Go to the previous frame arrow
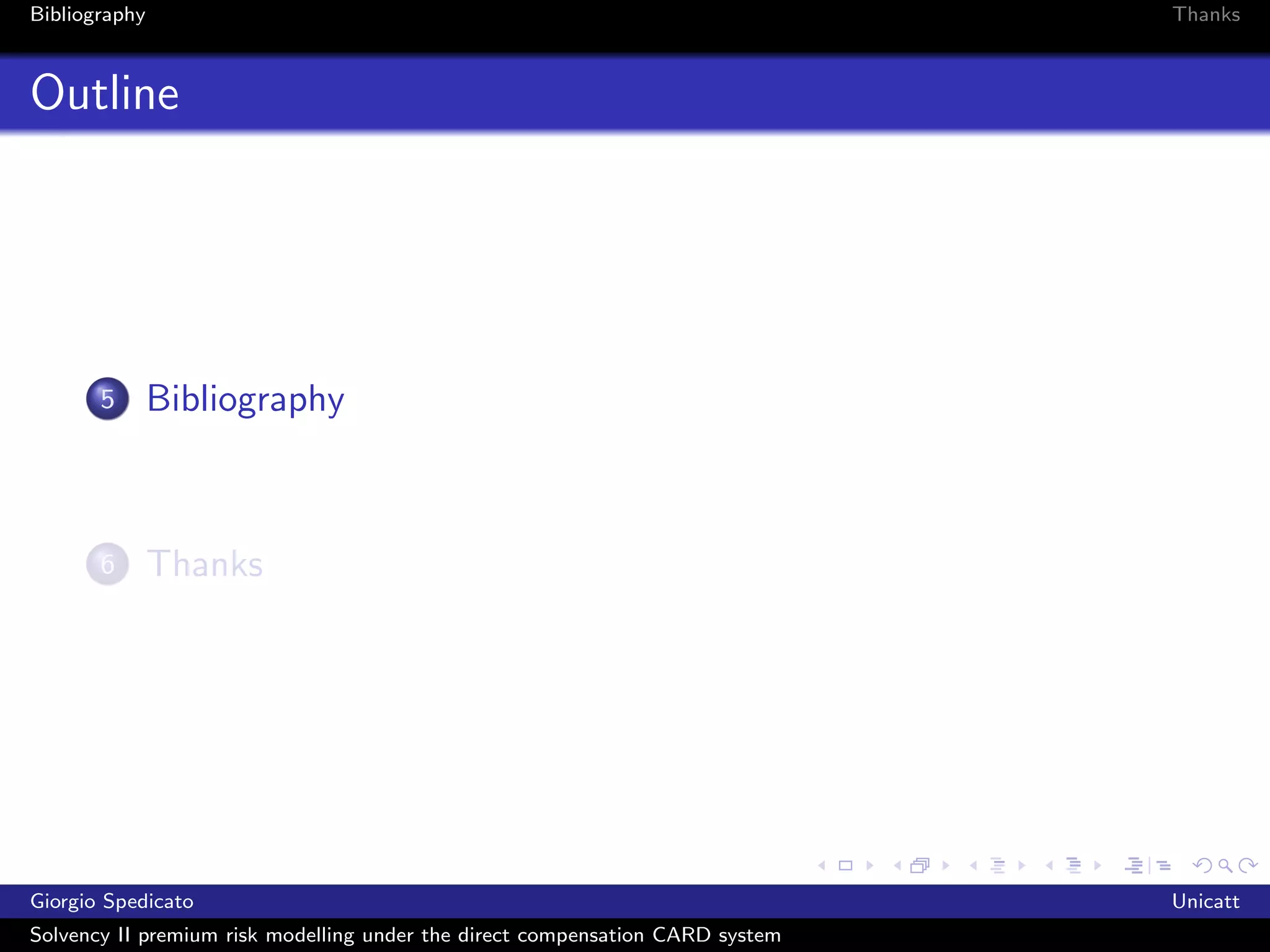The width and height of the screenshot is (1270, 952). coord(897,865)
